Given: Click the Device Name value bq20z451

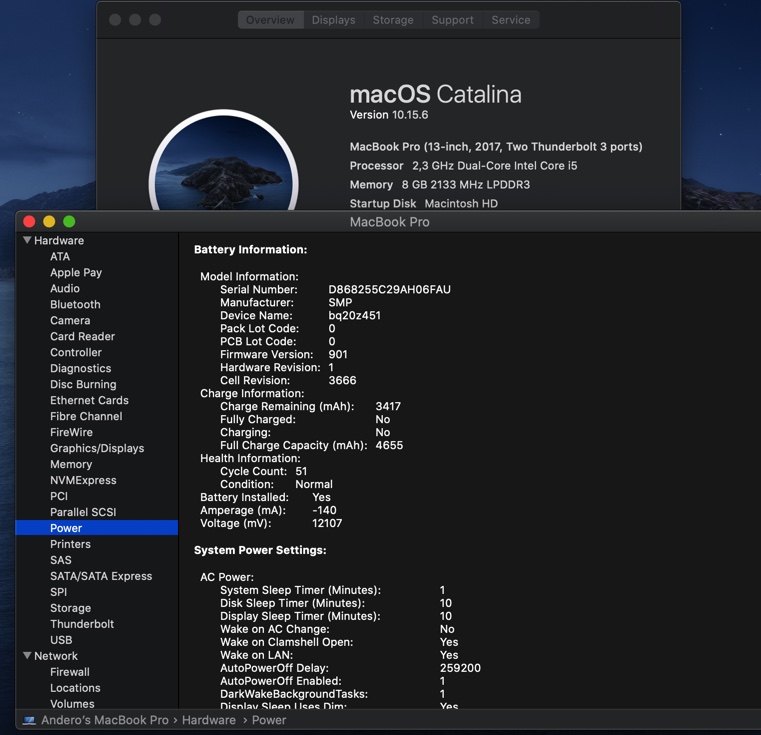Looking at the screenshot, I should point(354,316).
